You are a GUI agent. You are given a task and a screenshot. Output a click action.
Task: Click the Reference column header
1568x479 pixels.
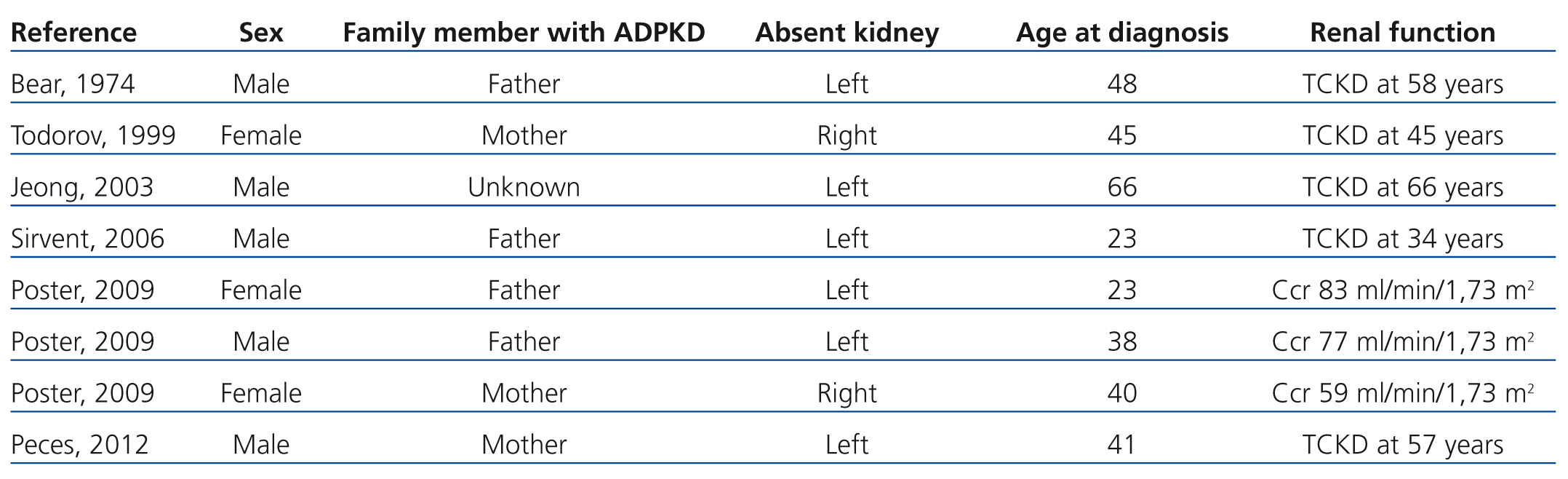pos(73,33)
